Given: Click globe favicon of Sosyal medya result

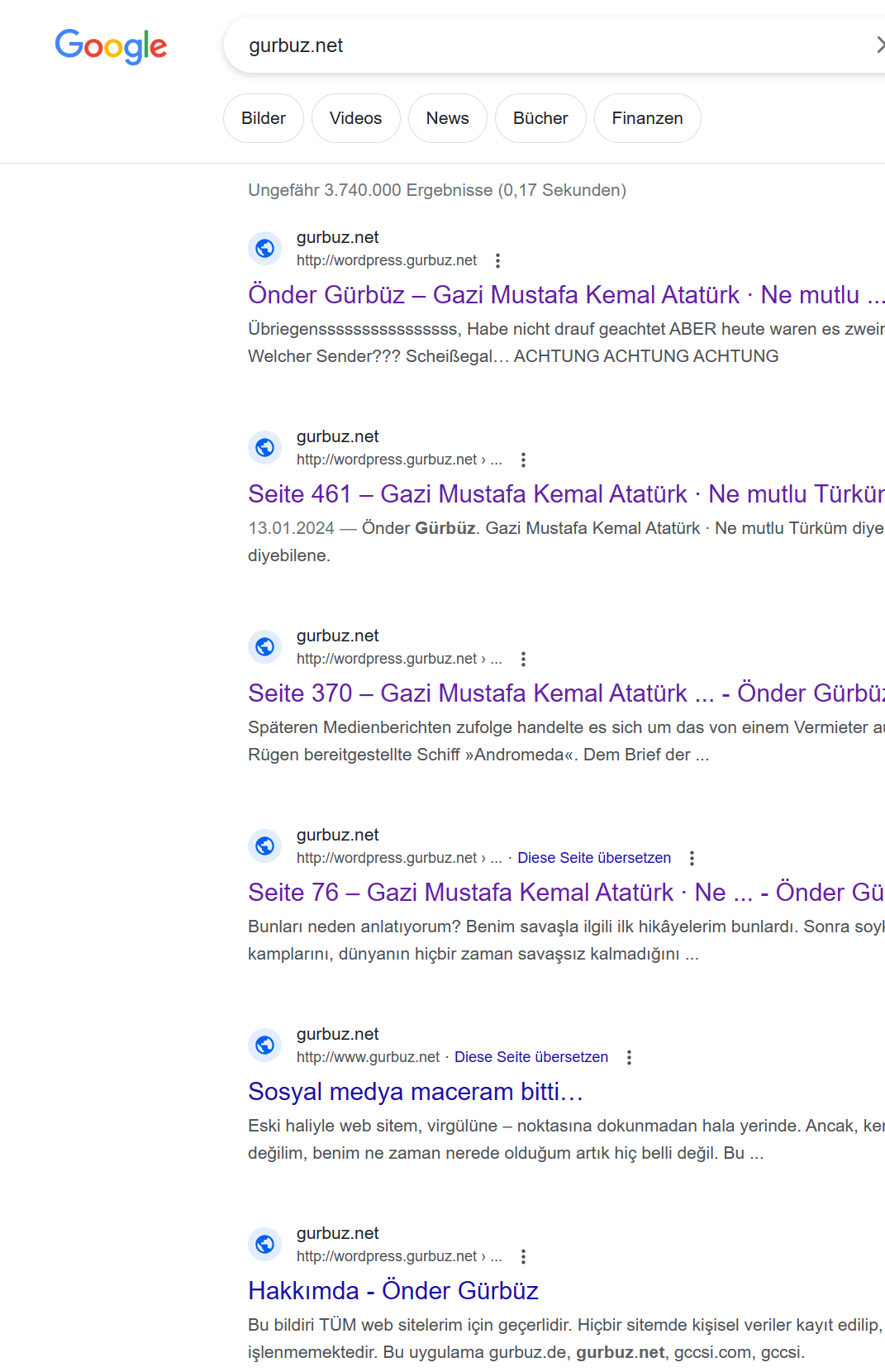Looking at the screenshot, I should (265, 1045).
